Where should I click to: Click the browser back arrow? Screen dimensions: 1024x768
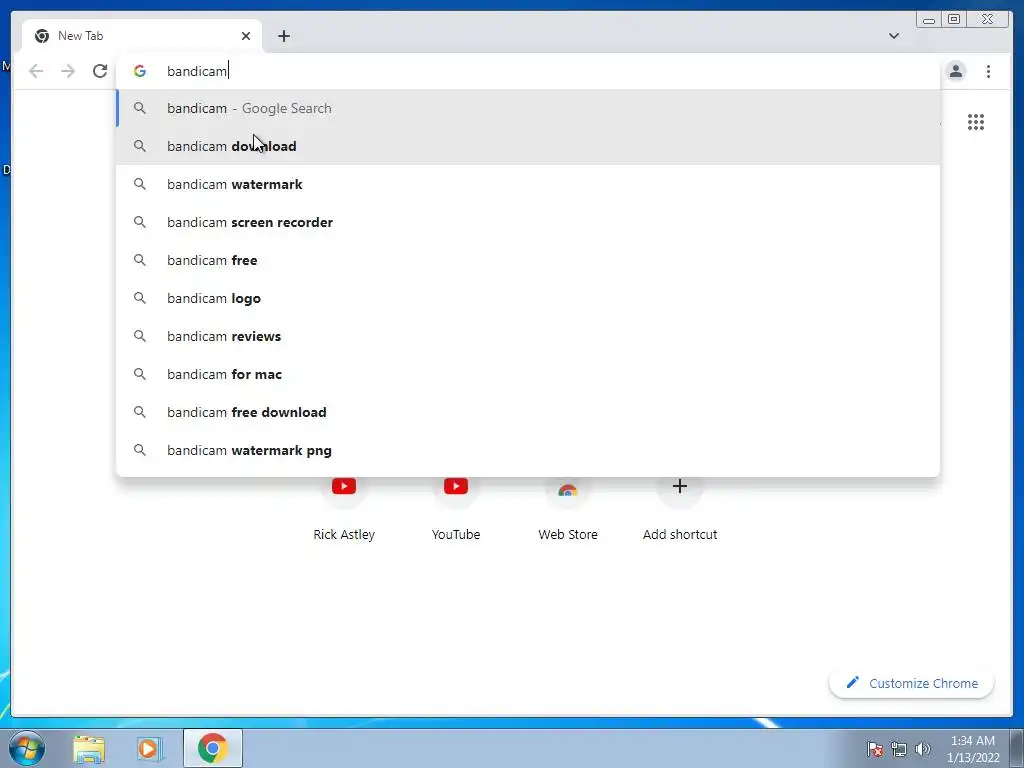click(x=36, y=71)
